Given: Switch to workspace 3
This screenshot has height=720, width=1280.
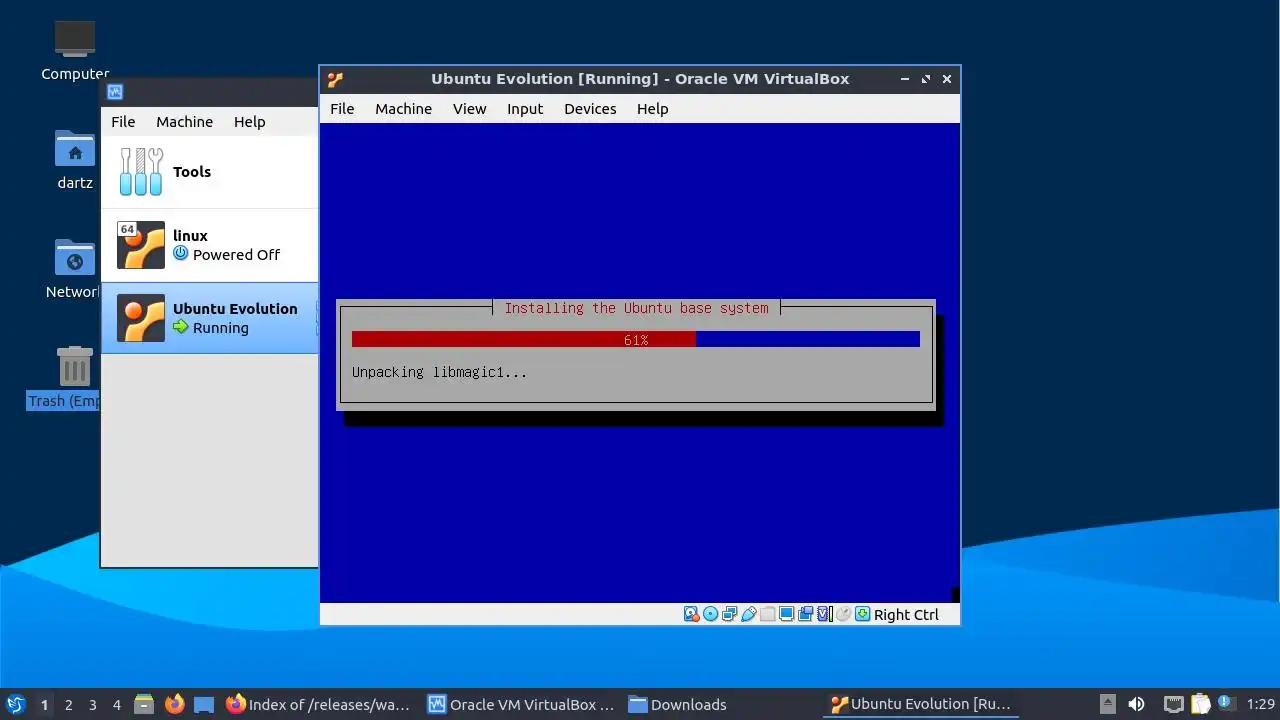Looking at the screenshot, I should pos(93,705).
